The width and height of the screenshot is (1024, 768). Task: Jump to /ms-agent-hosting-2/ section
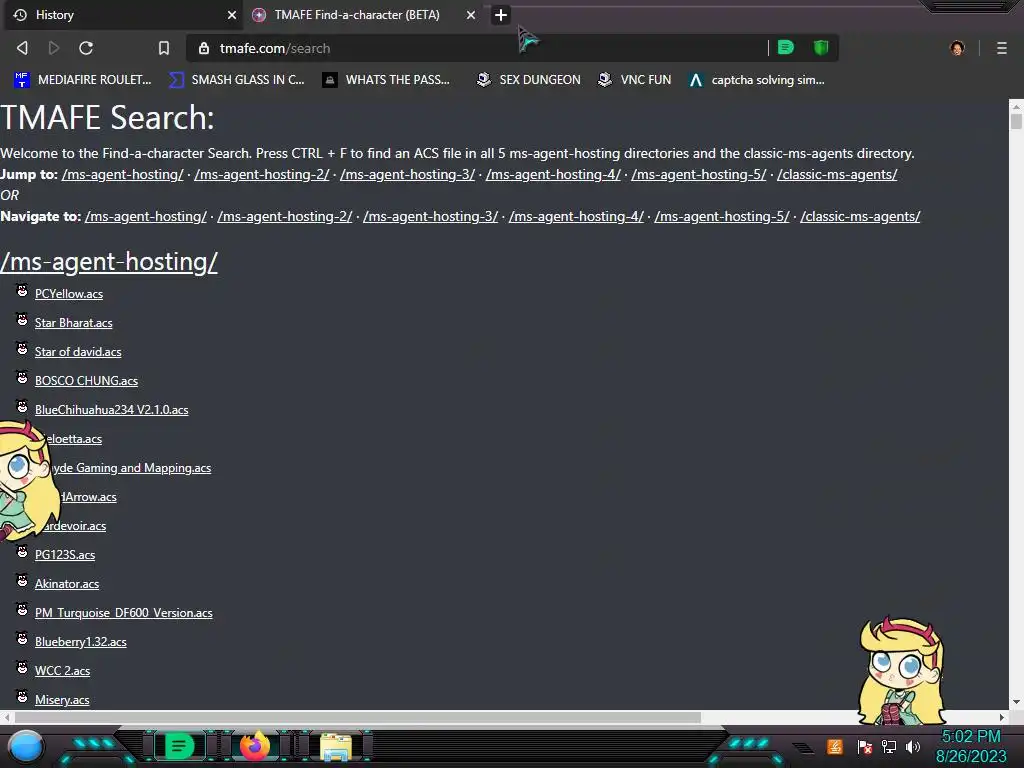tap(262, 174)
